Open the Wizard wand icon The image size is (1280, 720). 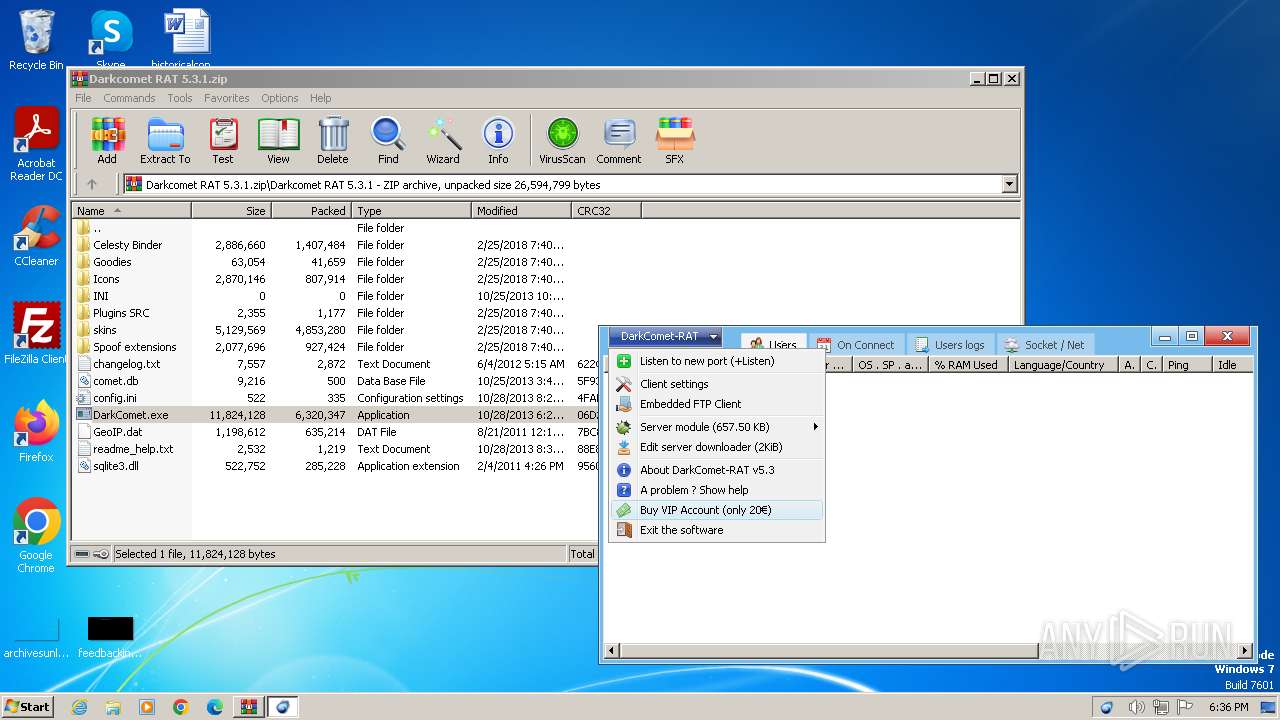(443, 140)
